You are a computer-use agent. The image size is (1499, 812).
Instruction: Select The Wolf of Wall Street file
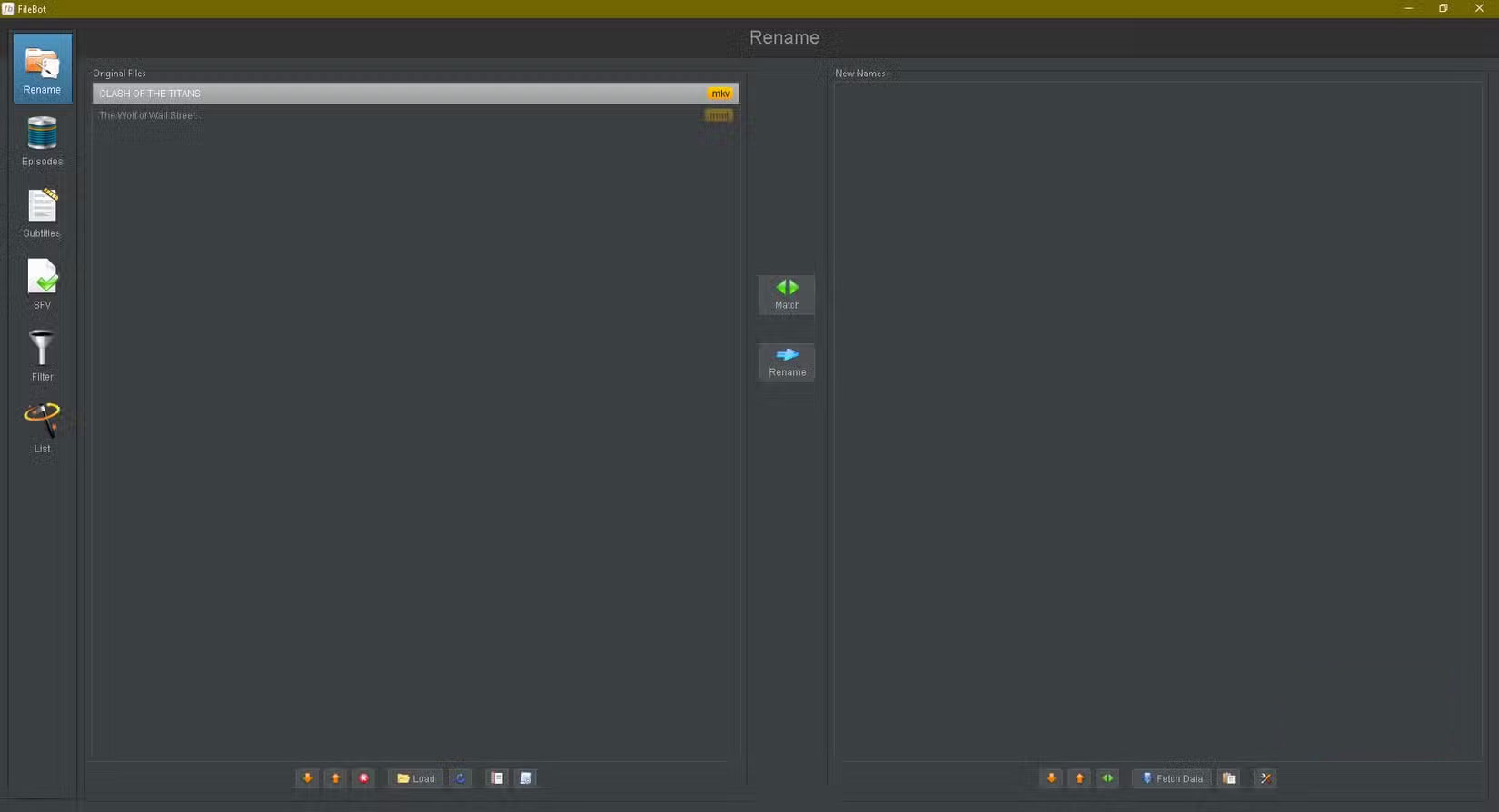pyautogui.click(x=415, y=115)
